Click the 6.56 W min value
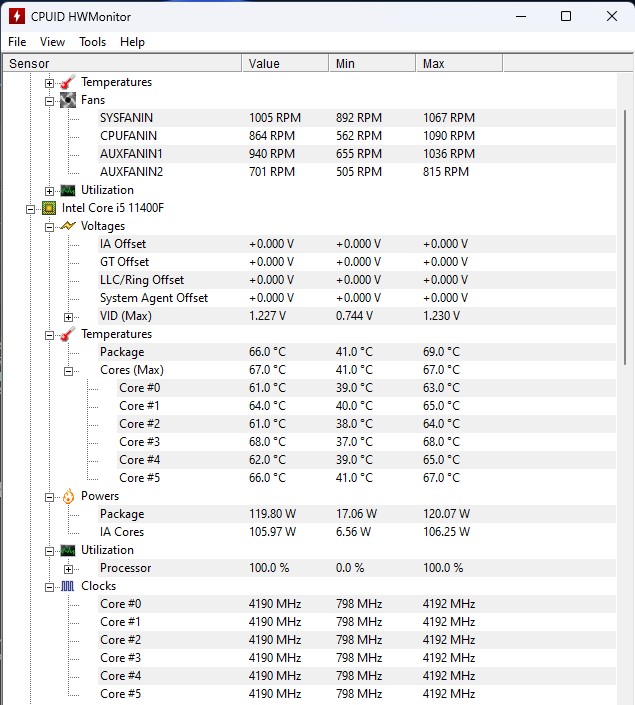Viewport: 635px width, 705px height. click(x=353, y=531)
